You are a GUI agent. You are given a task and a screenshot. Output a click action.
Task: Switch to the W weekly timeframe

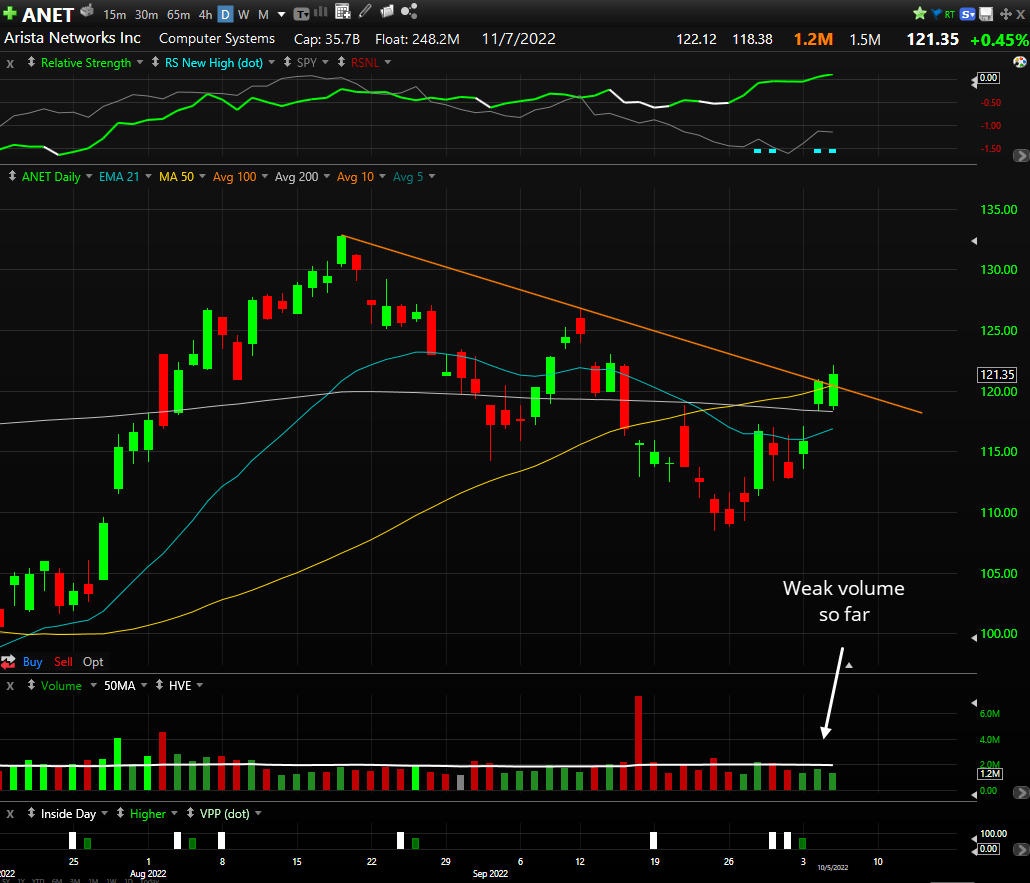tap(244, 14)
